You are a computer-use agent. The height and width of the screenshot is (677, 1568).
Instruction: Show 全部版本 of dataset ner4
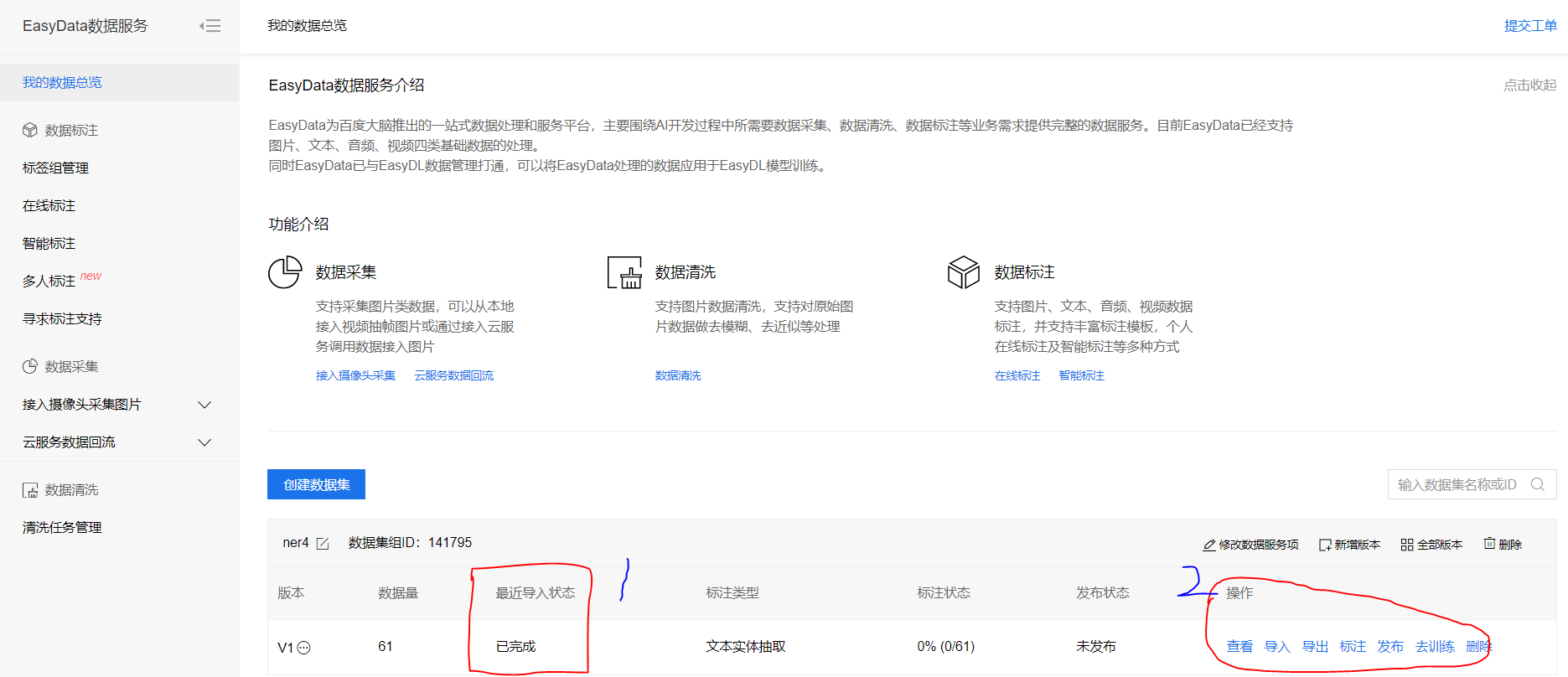[x=1431, y=545]
